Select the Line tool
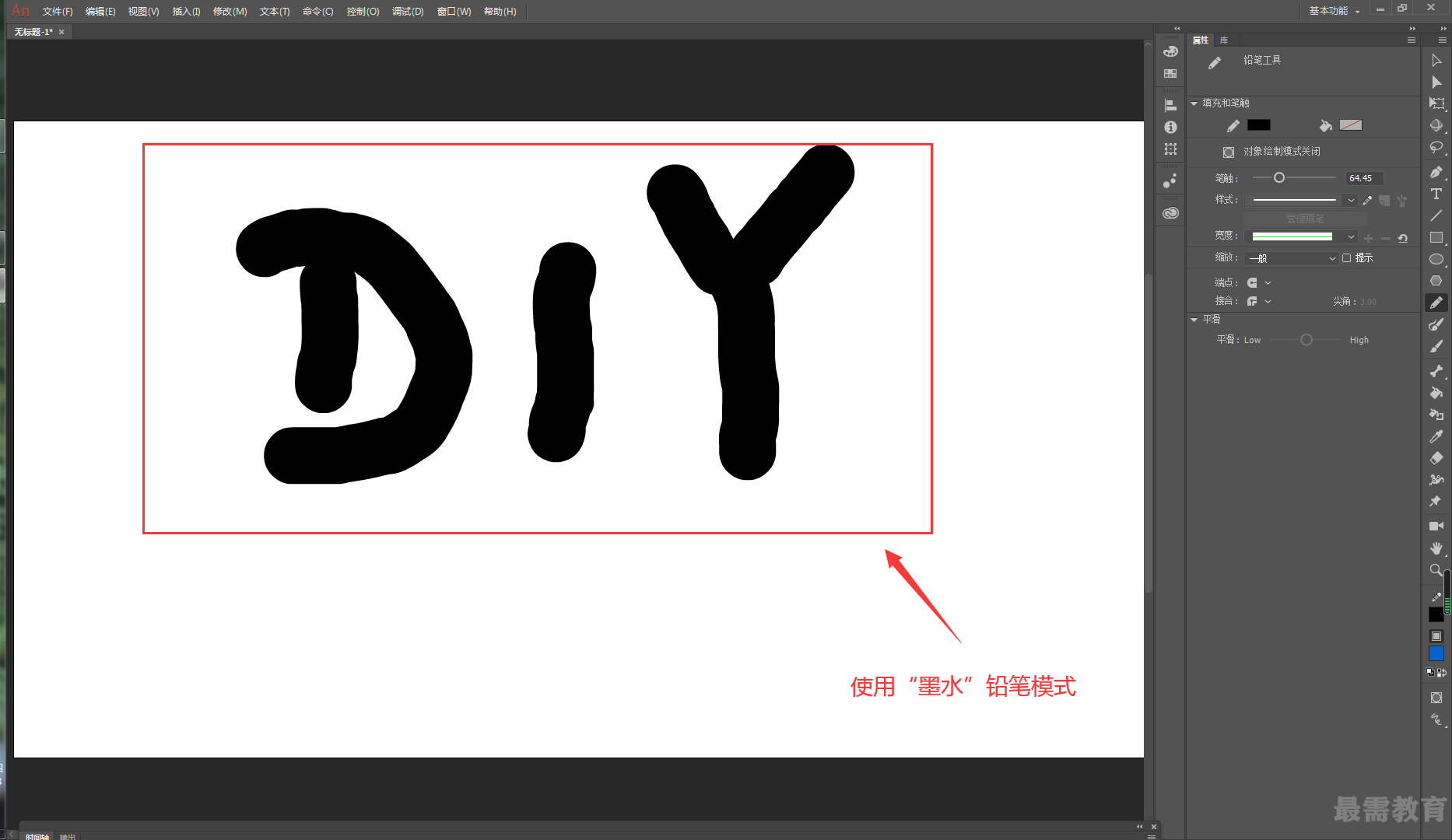The width and height of the screenshot is (1452, 840). (1436, 215)
